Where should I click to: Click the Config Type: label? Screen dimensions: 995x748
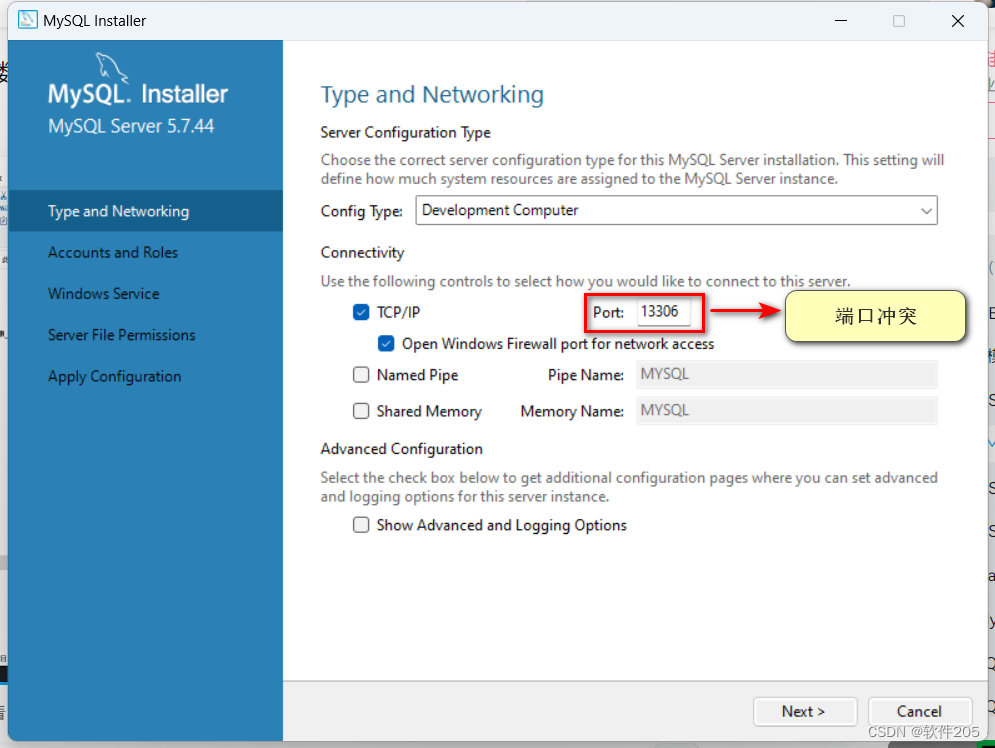tap(362, 211)
